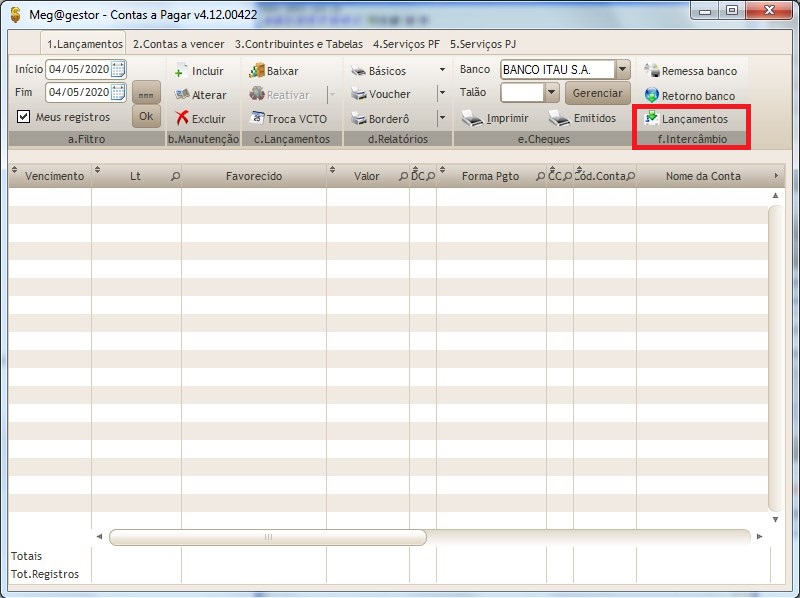Uncheck the Meus registros checkbox

[22, 117]
